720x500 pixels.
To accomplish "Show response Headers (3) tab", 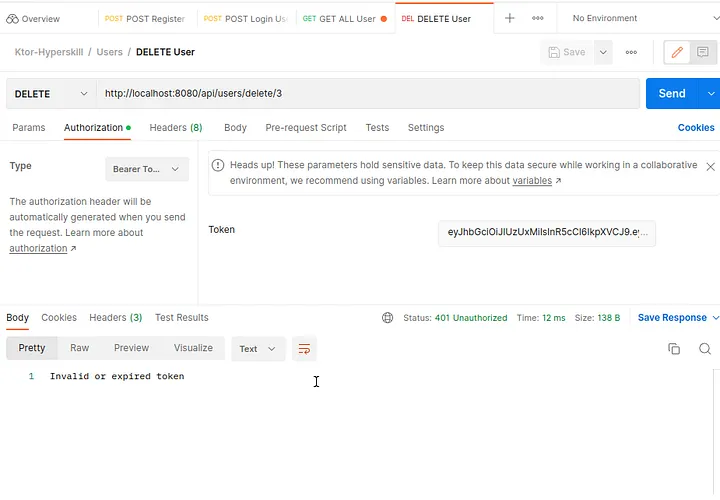I will pyautogui.click(x=116, y=318).
